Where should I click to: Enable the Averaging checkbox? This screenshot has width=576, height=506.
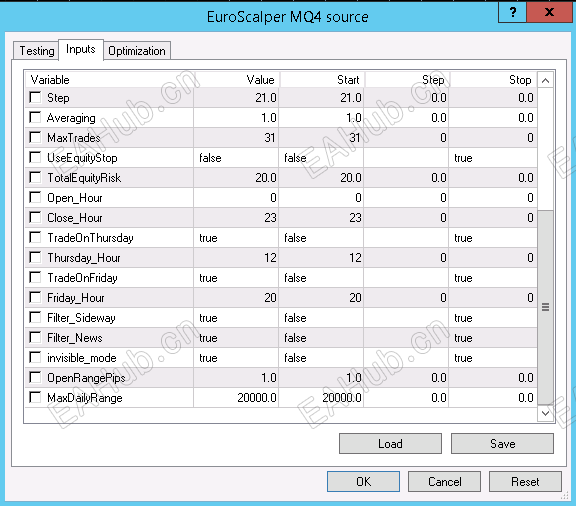pos(35,118)
